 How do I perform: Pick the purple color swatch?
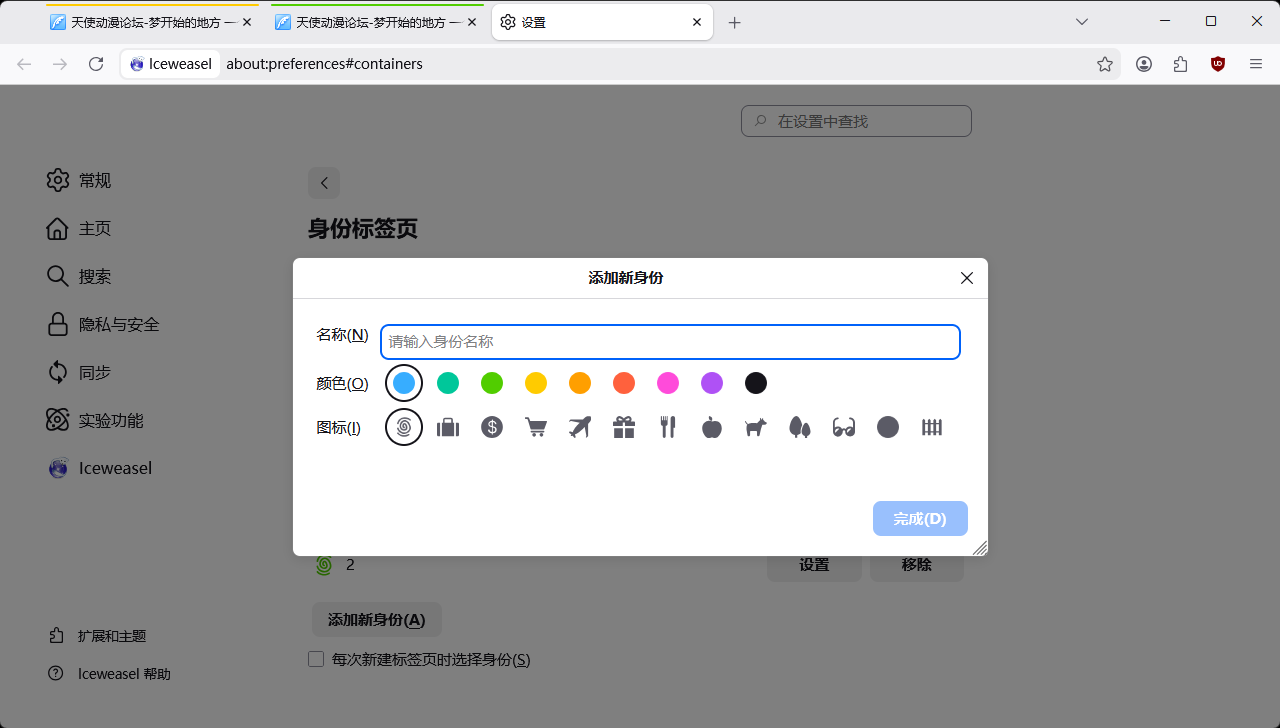712,383
